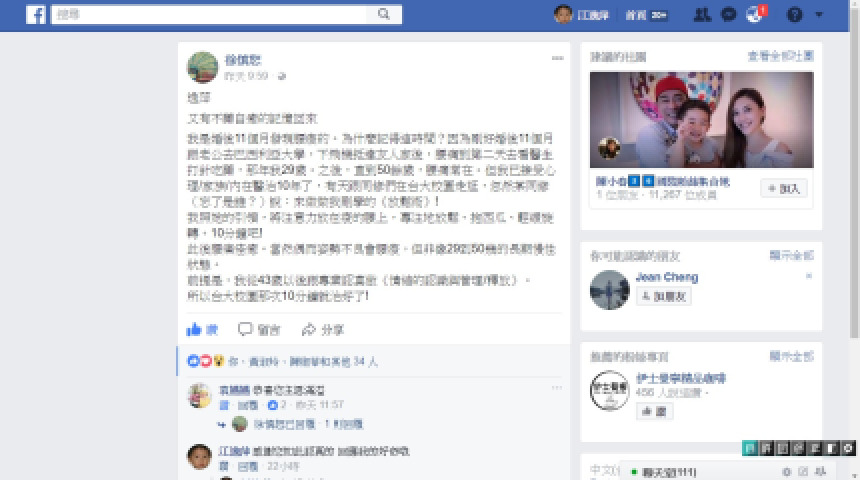Click the help question mark icon
The width and height of the screenshot is (860, 480).
point(794,15)
